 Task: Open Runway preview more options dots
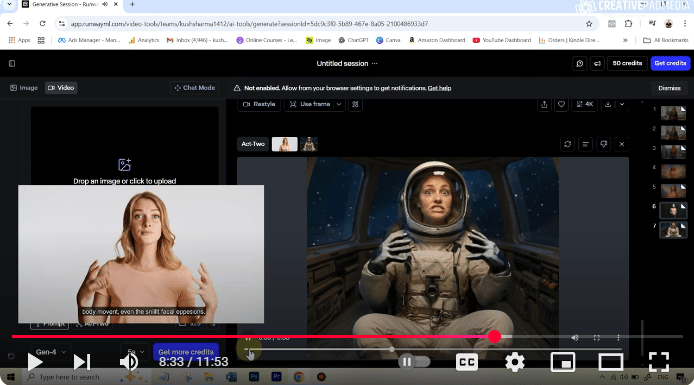(x=618, y=338)
